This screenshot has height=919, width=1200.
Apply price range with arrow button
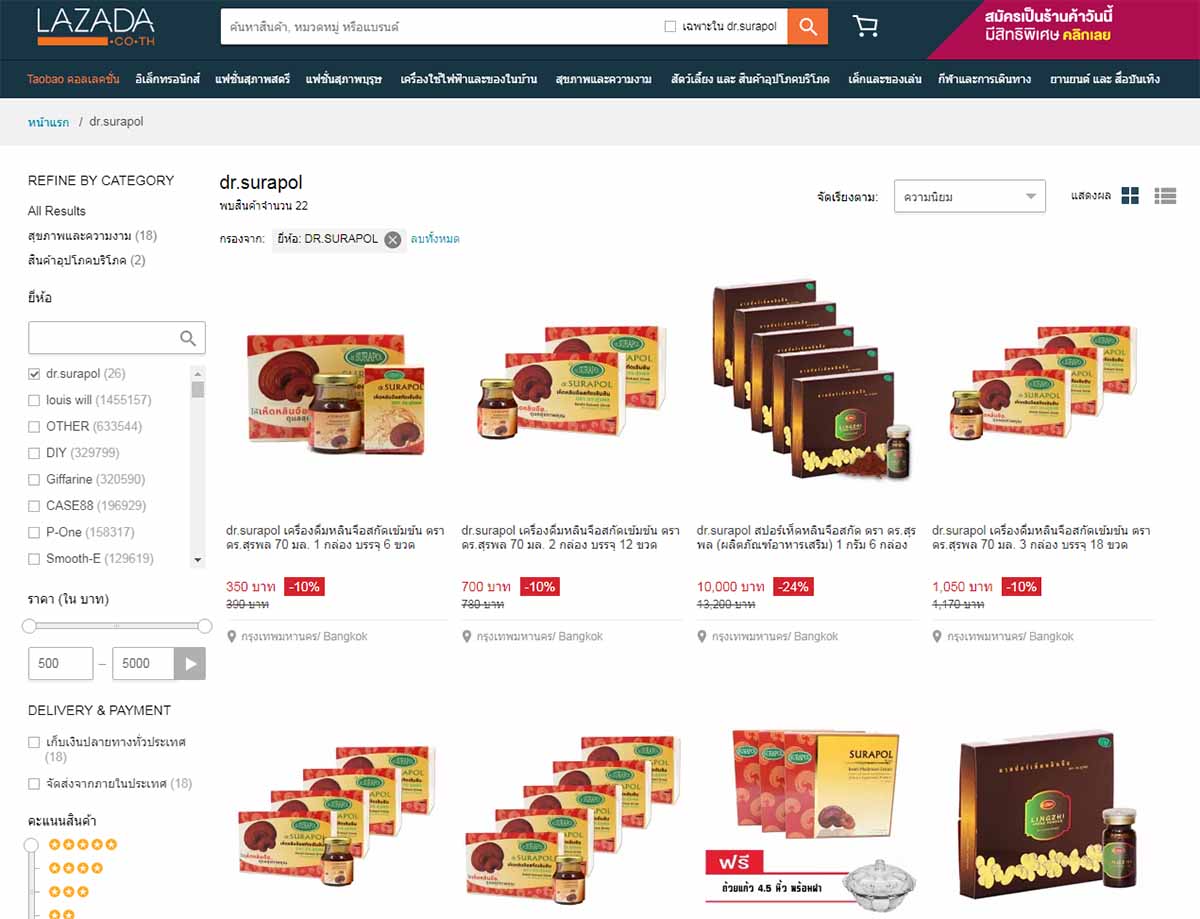[x=190, y=663]
